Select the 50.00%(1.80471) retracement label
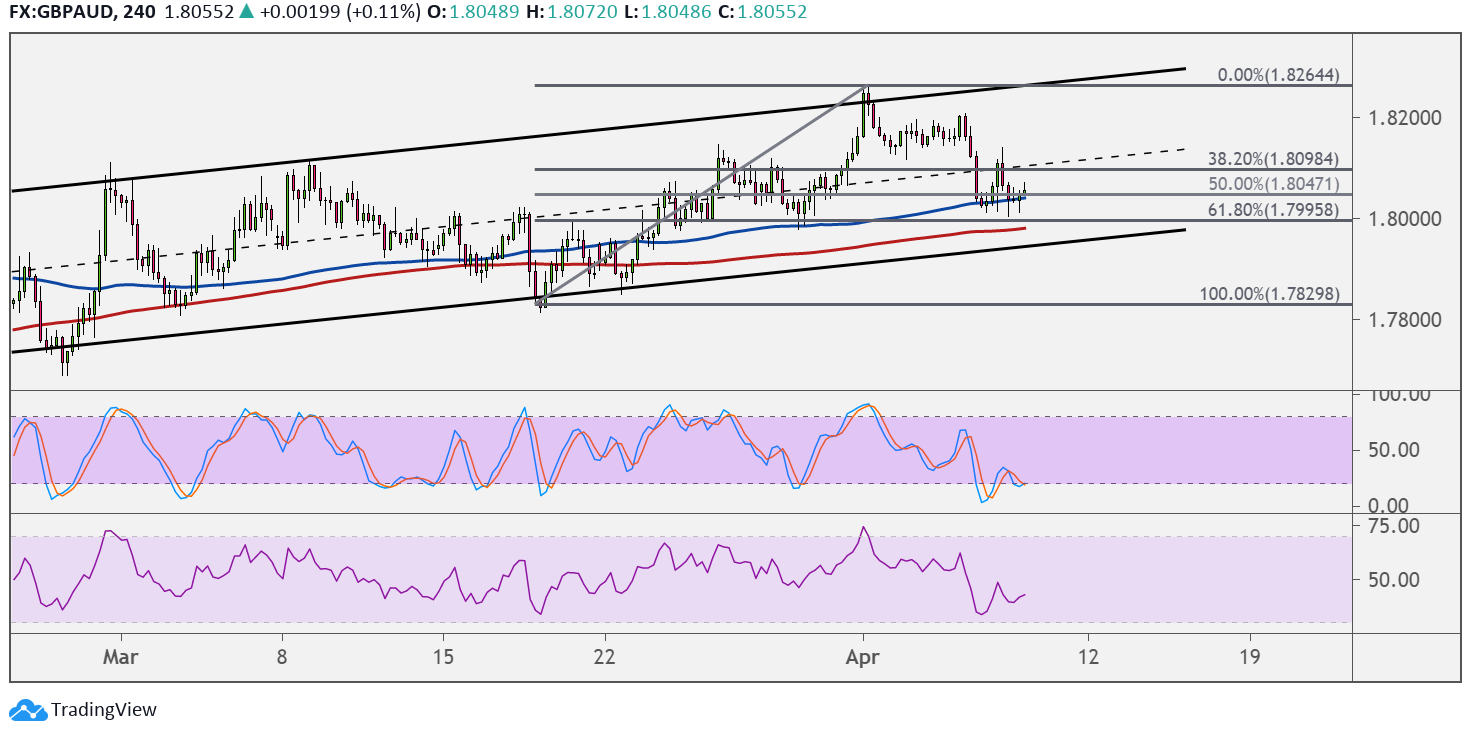This screenshot has width=1471, height=737. 1273,184
